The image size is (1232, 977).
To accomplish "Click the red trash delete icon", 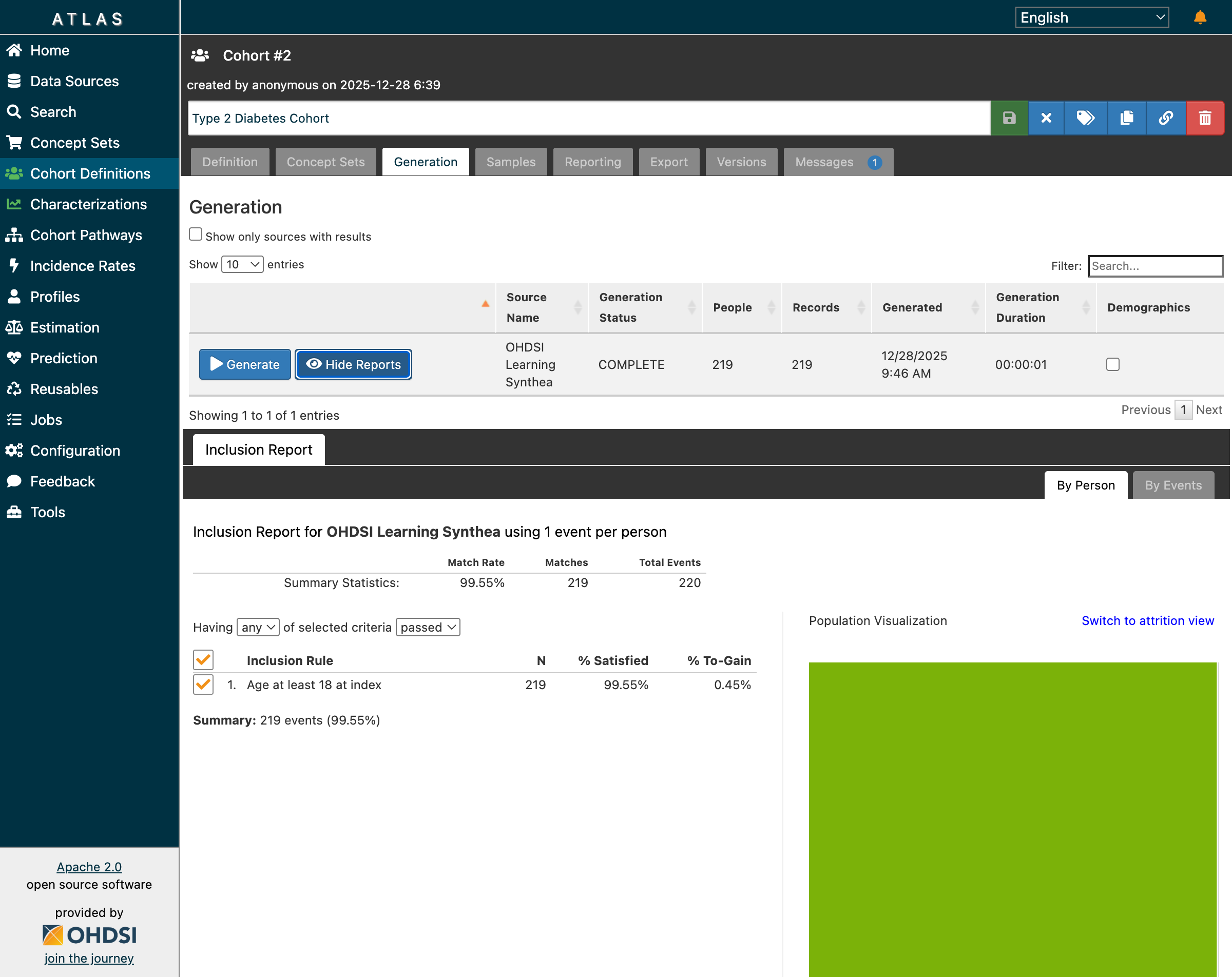I will pyautogui.click(x=1205, y=118).
